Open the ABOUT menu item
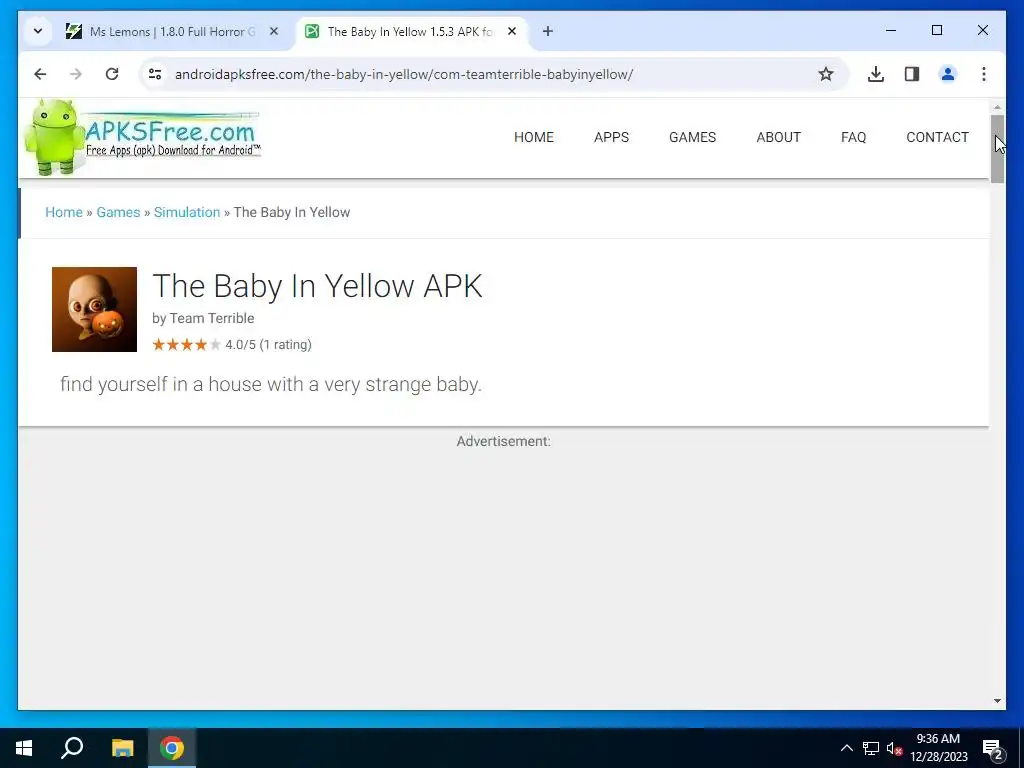 coord(778,137)
